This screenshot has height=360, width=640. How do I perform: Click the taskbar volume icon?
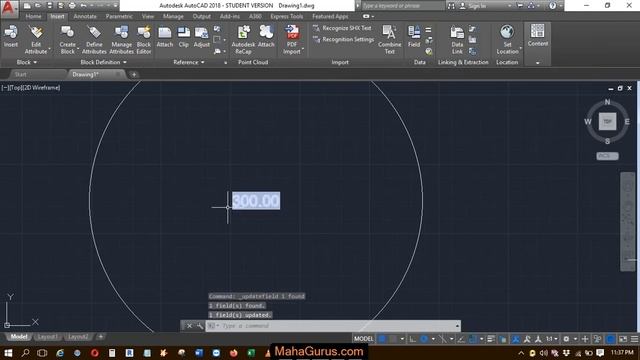[544, 353]
